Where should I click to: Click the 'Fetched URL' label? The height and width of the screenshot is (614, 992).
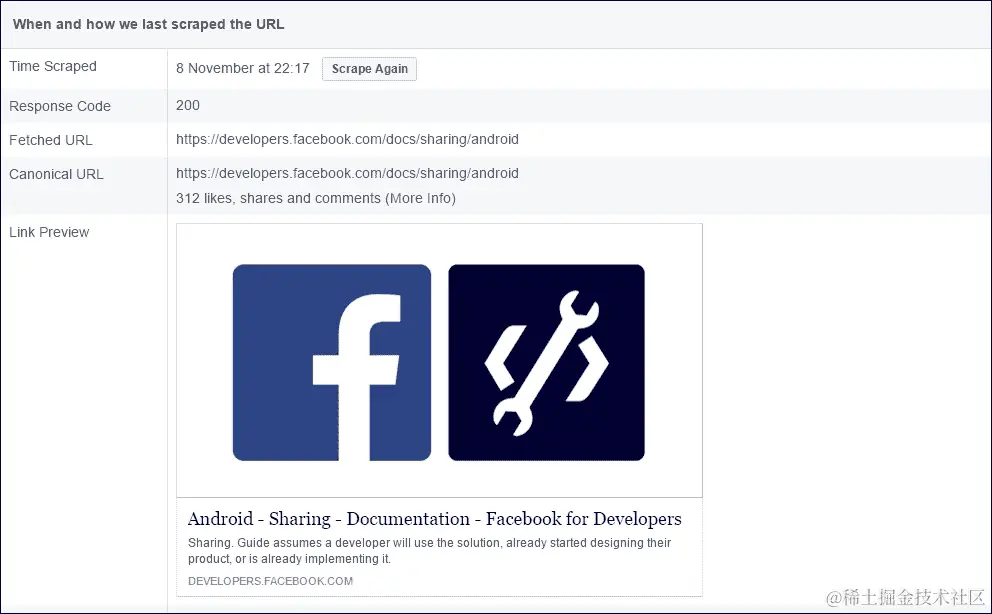click(51, 140)
